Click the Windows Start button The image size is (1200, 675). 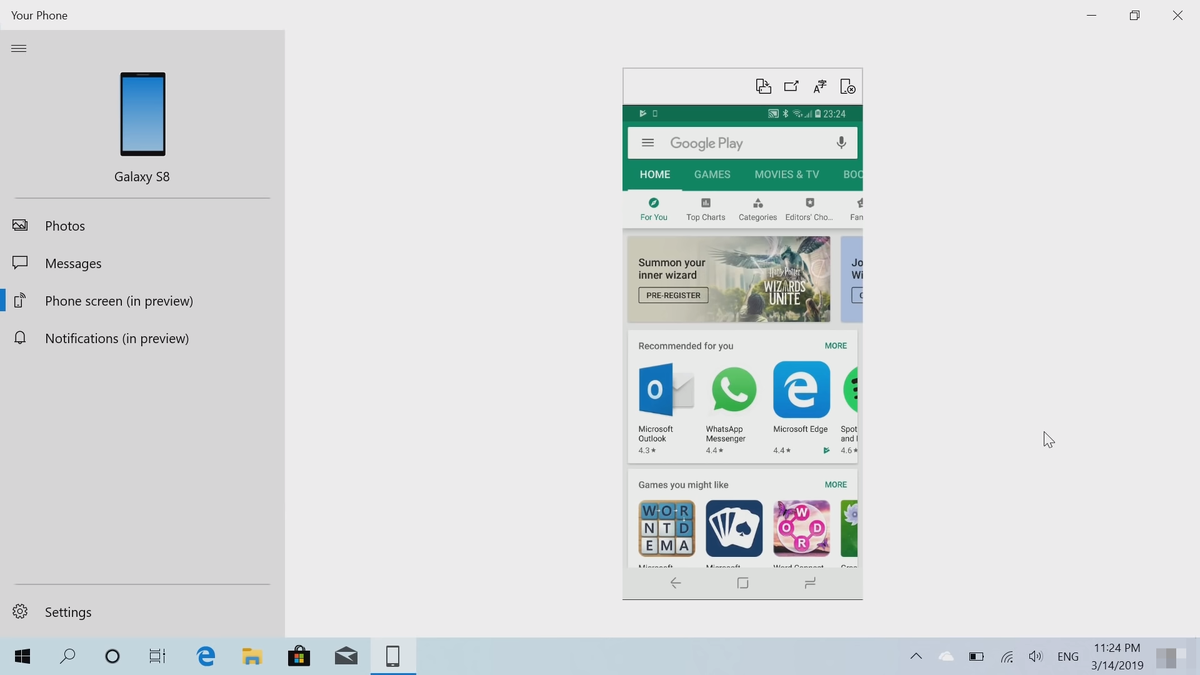click(x=22, y=656)
